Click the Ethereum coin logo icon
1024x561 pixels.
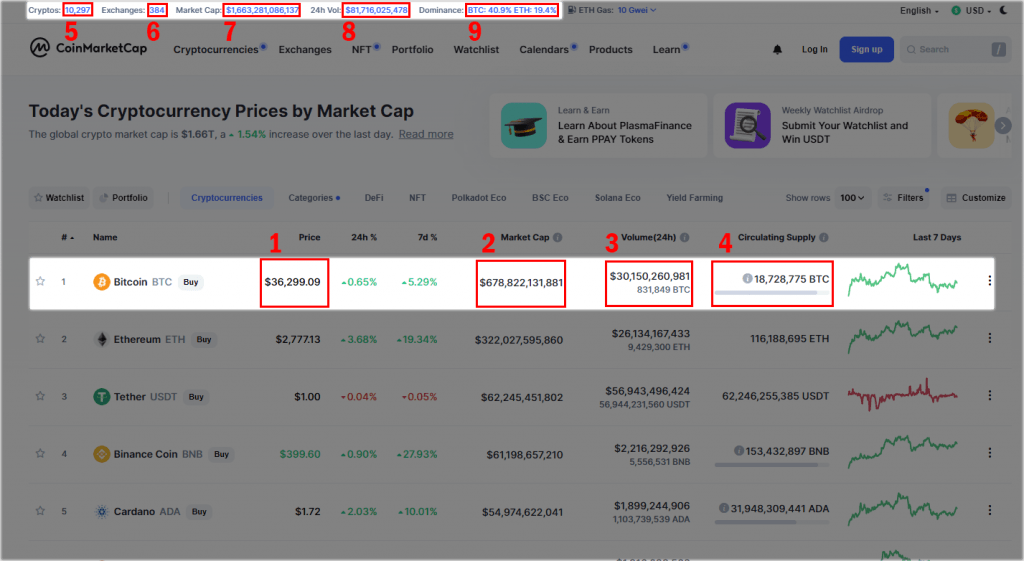point(101,340)
